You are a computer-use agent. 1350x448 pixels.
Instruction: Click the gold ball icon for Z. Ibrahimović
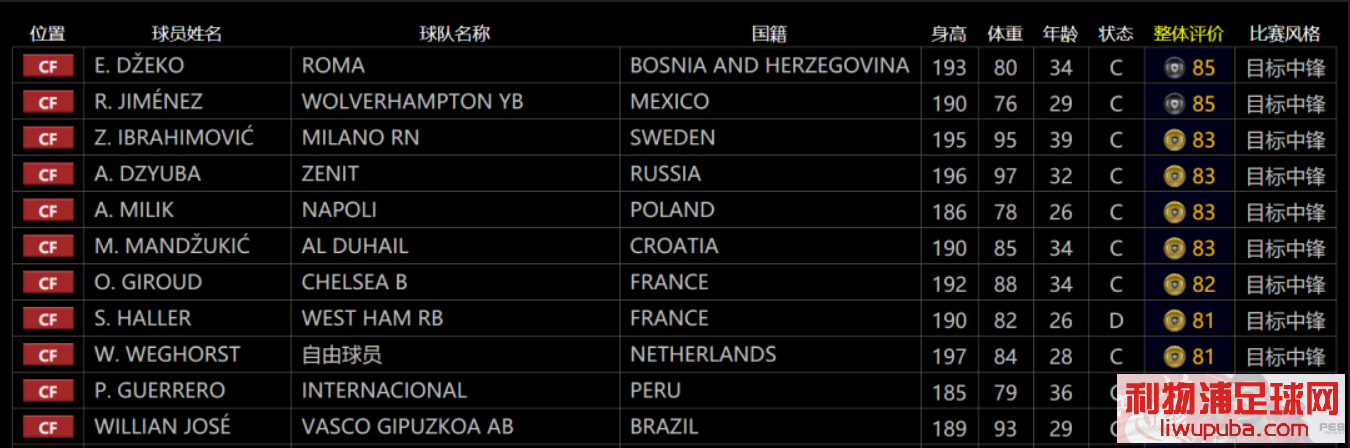1175,140
